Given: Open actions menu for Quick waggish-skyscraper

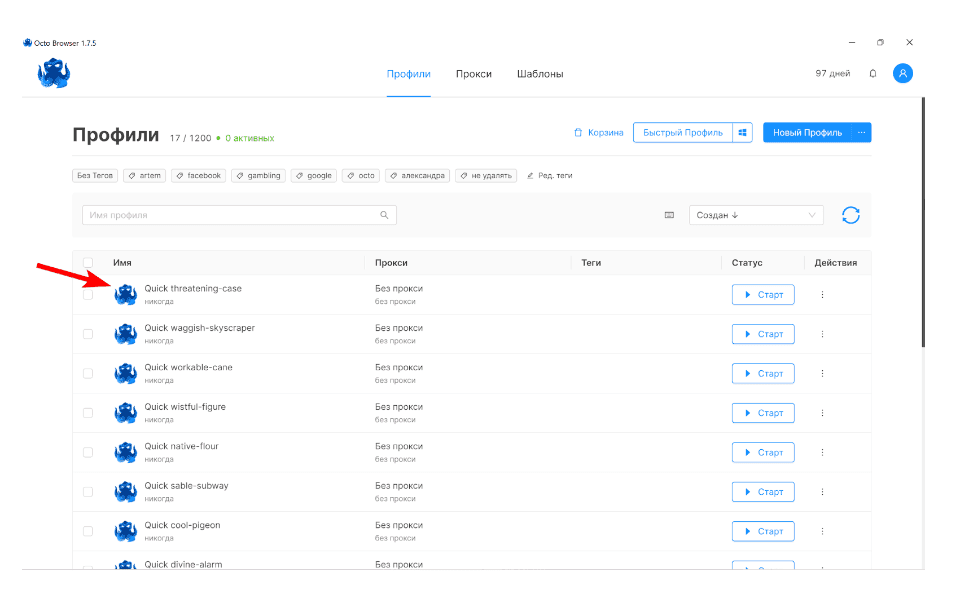Looking at the screenshot, I should (x=822, y=334).
